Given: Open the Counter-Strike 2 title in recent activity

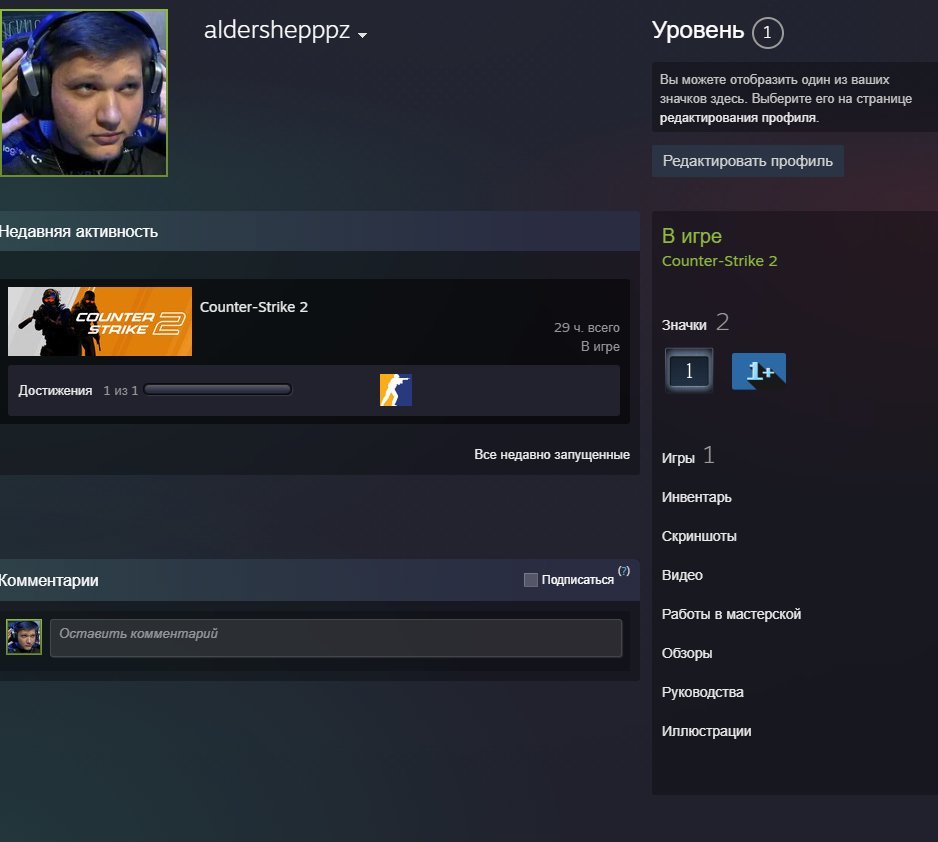Looking at the screenshot, I should tap(254, 307).
